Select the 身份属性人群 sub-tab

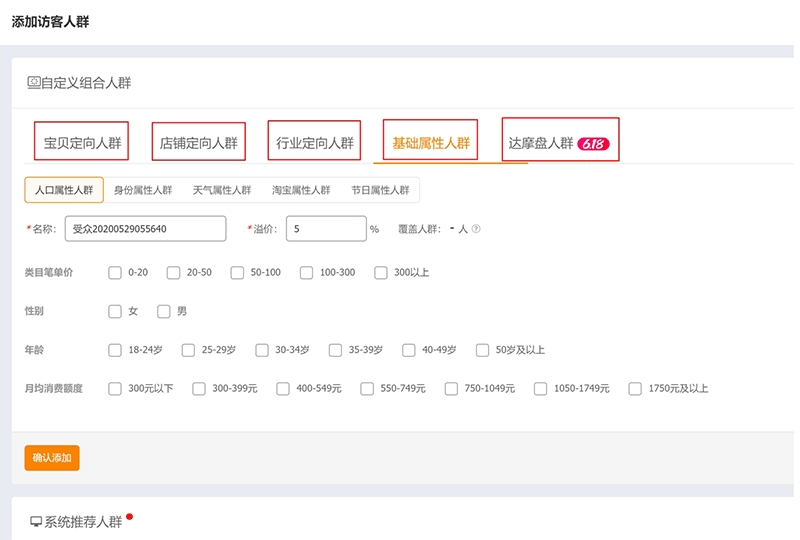coord(143,189)
